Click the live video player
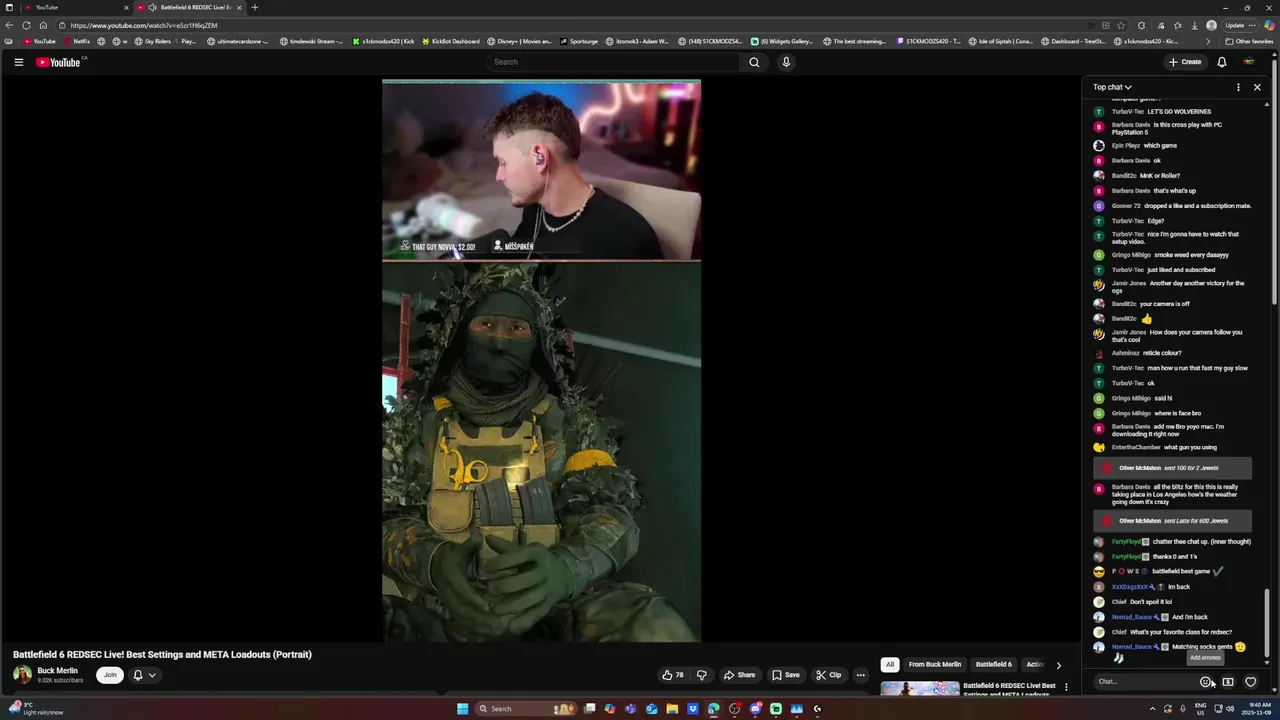The width and height of the screenshot is (1280, 720). tap(541, 361)
